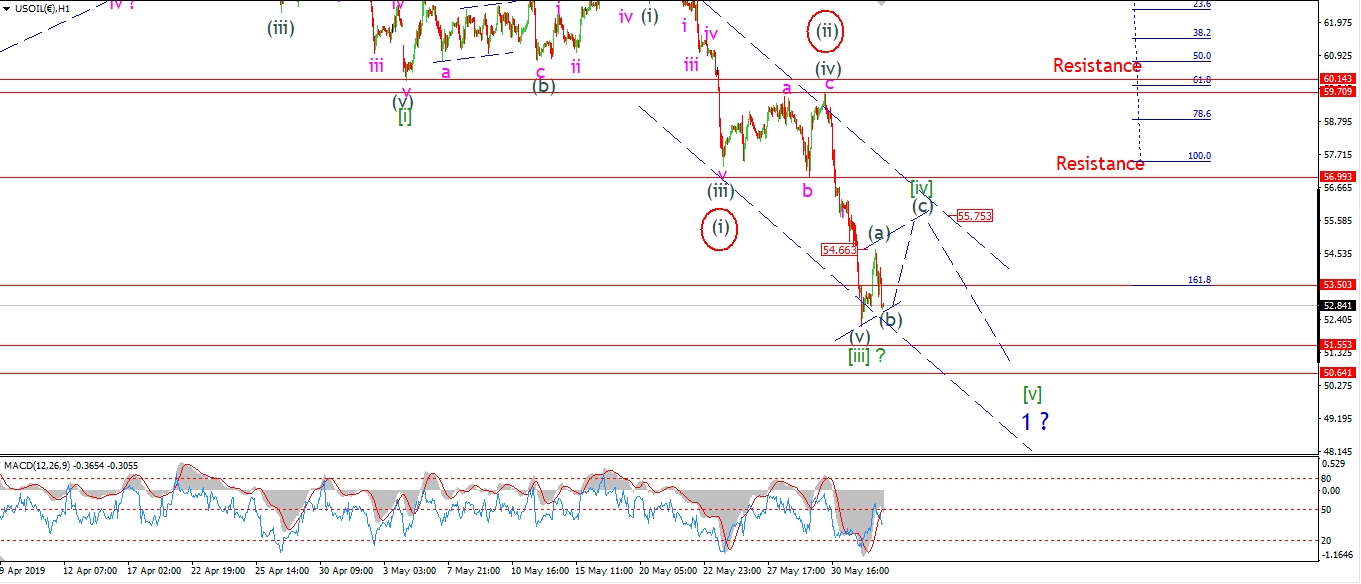The width and height of the screenshot is (1361, 584).
Task: Select the 161.8 Fibonacci extension label
Action: click(1199, 281)
